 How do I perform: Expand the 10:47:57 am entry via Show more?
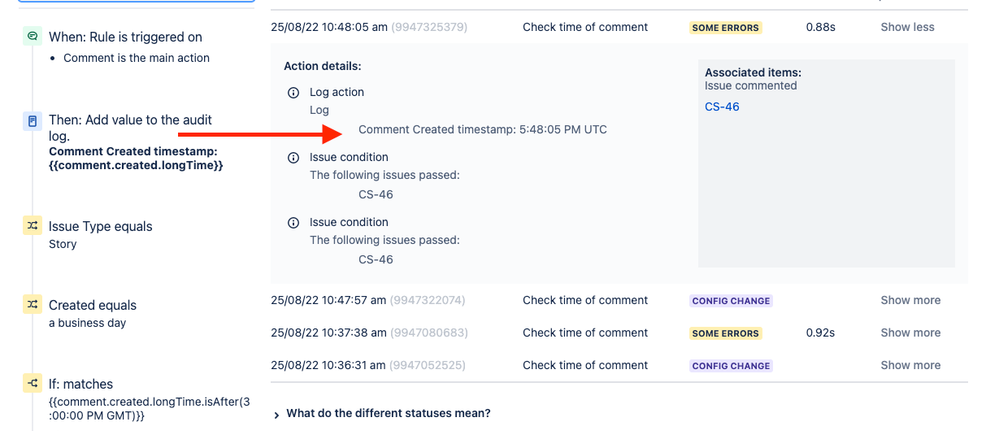[x=910, y=300]
